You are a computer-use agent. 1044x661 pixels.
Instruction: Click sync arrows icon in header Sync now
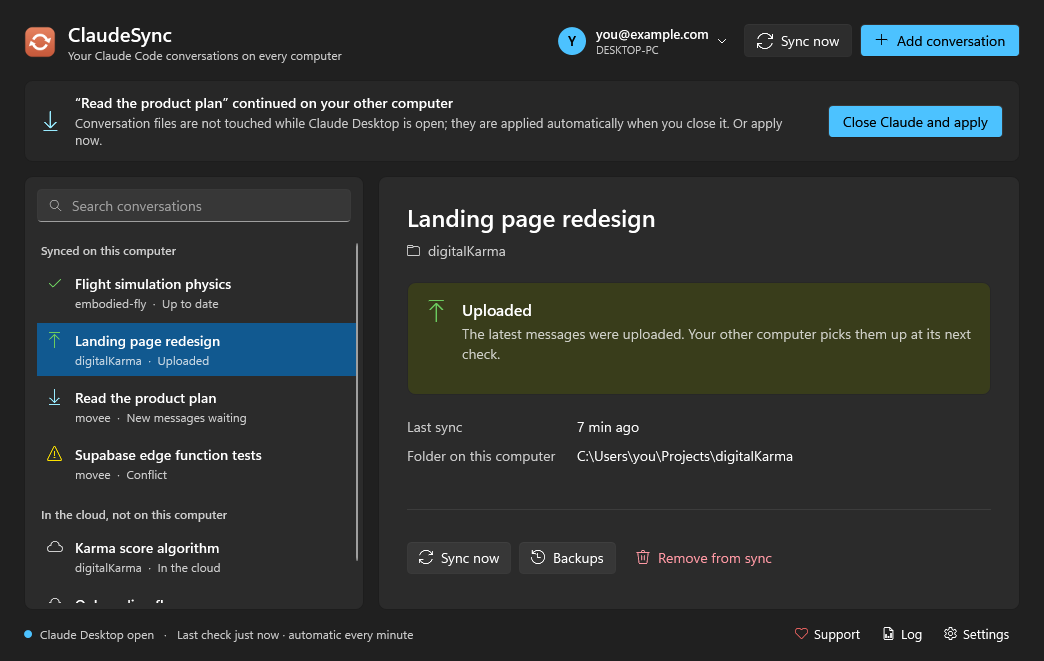click(764, 41)
